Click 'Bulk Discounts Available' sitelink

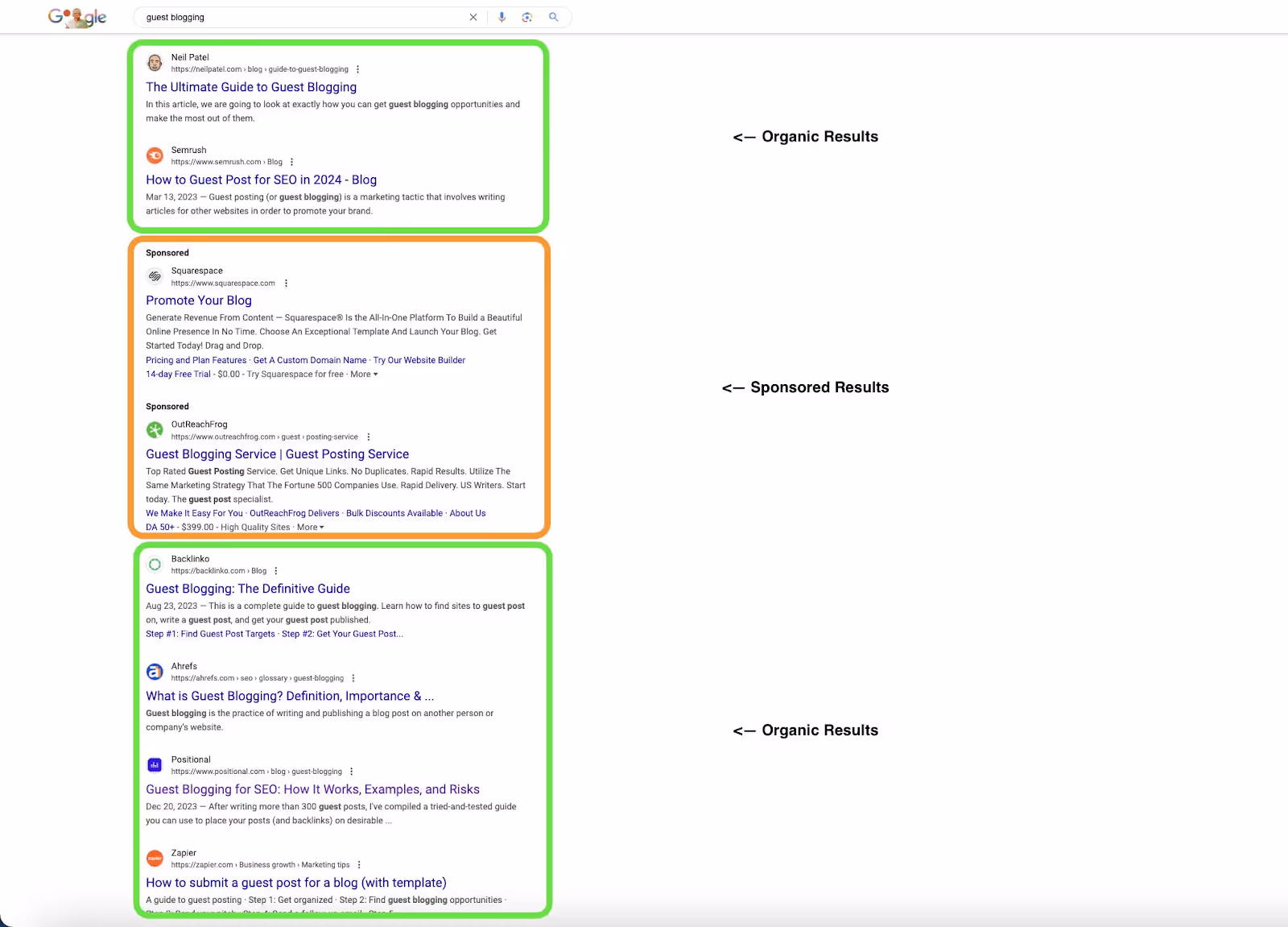pyautogui.click(x=394, y=513)
